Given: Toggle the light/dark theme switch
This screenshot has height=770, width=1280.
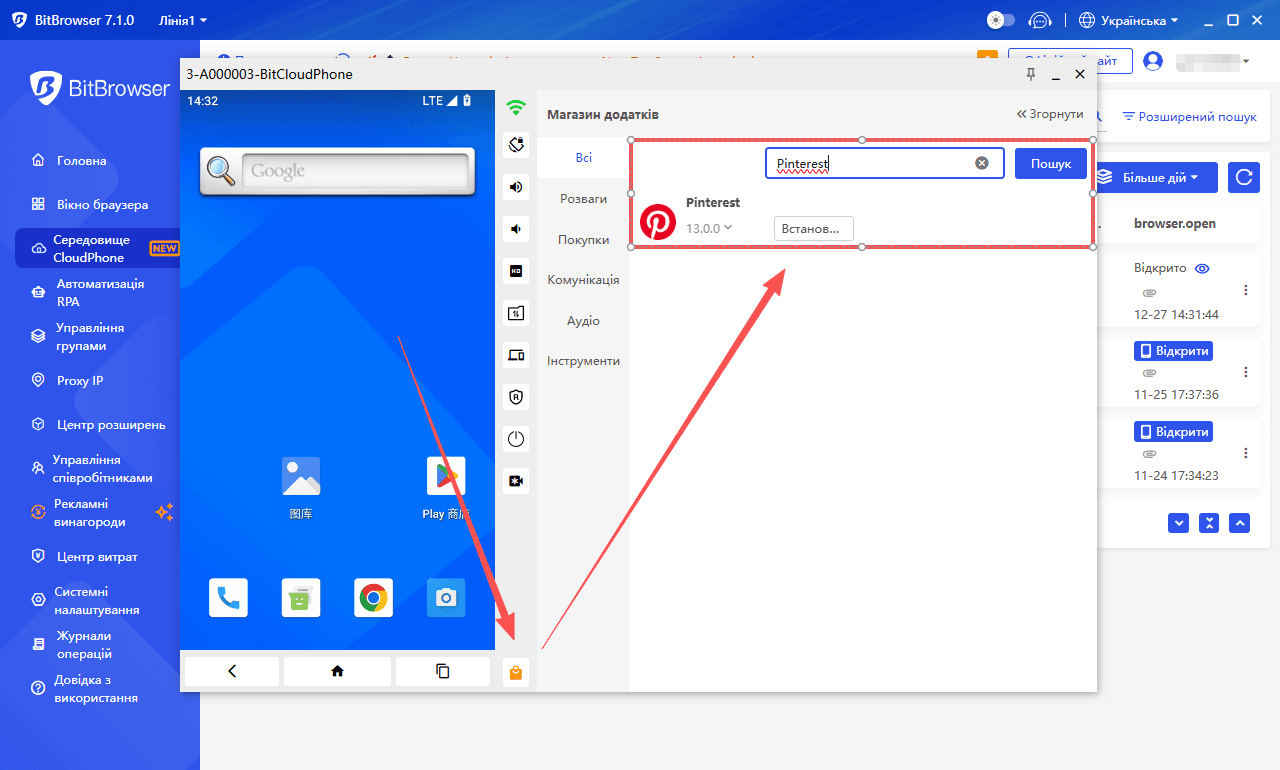Looking at the screenshot, I should tap(1000, 20).
